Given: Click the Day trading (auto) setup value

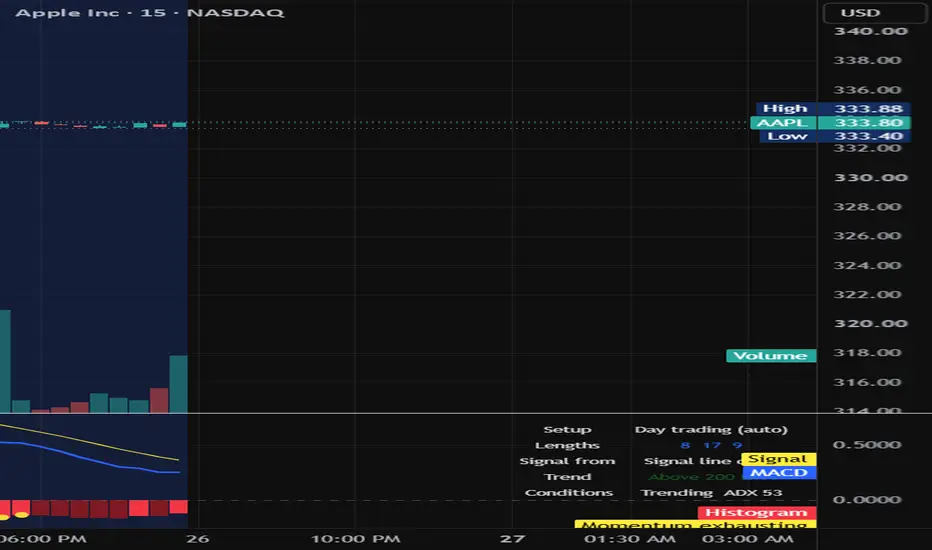Looking at the screenshot, I should point(711,429).
